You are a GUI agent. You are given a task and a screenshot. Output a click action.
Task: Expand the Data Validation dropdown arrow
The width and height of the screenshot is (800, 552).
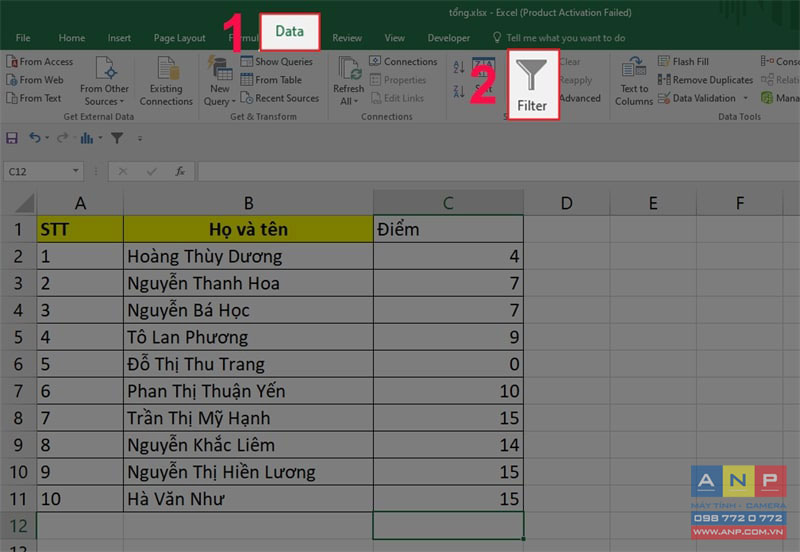tap(745, 98)
